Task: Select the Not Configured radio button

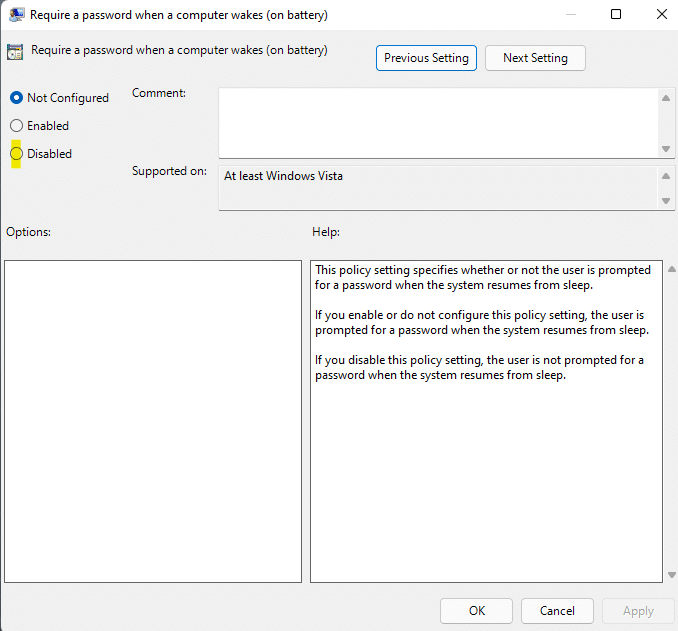Action: pyautogui.click(x=16, y=98)
